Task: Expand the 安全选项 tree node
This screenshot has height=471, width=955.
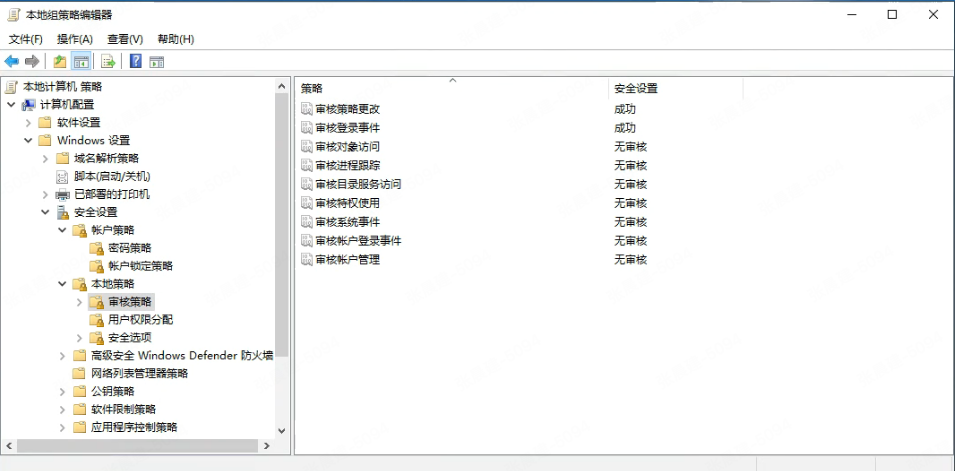Action: click(79, 338)
